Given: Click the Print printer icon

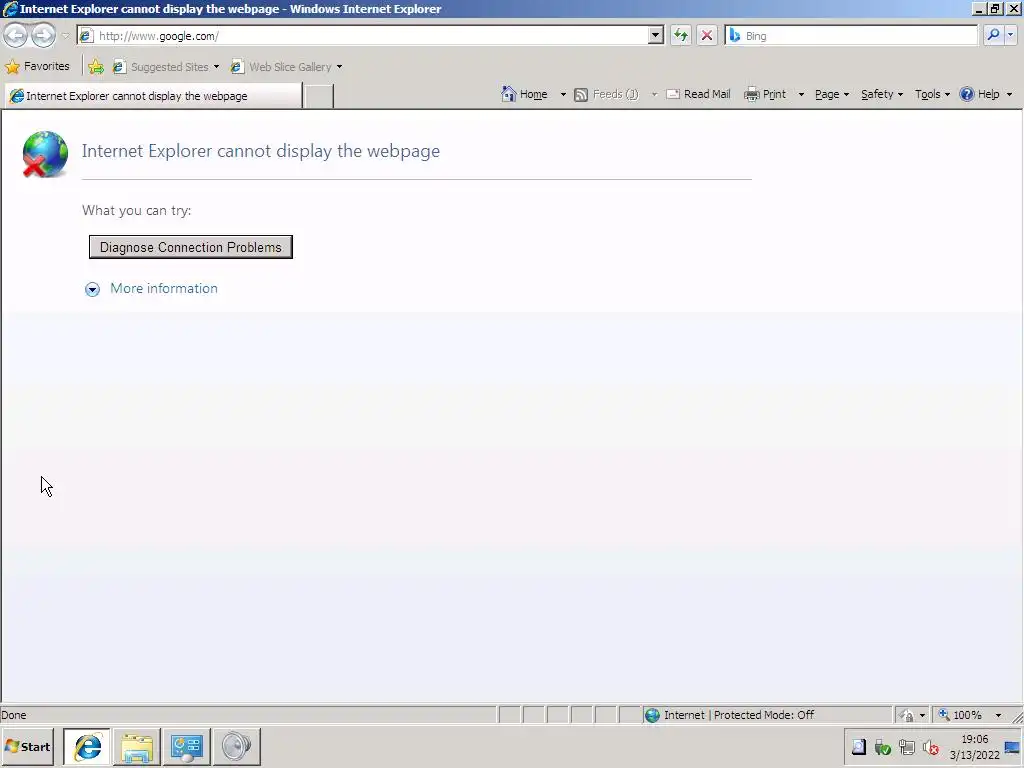Looking at the screenshot, I should tap(752, 95).
